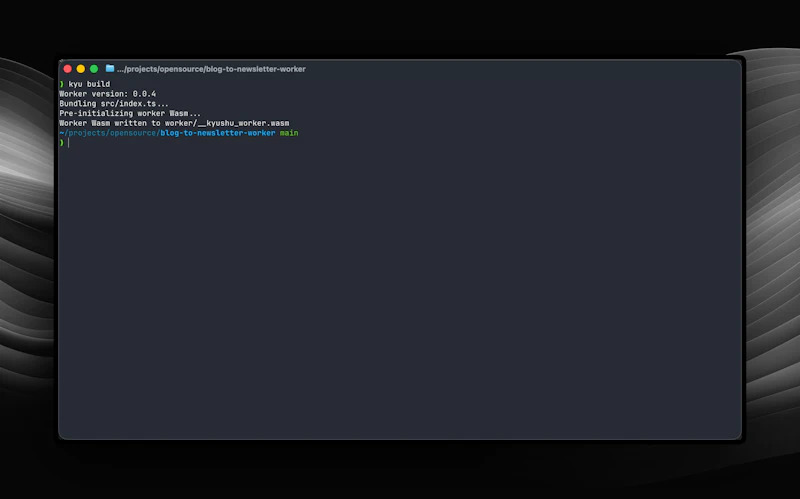Image resolution: width=800 pixels, height=499 pixels.
Task: Click the title path blog-to-newsletter-worker
Action: click(x=211, y=69)
